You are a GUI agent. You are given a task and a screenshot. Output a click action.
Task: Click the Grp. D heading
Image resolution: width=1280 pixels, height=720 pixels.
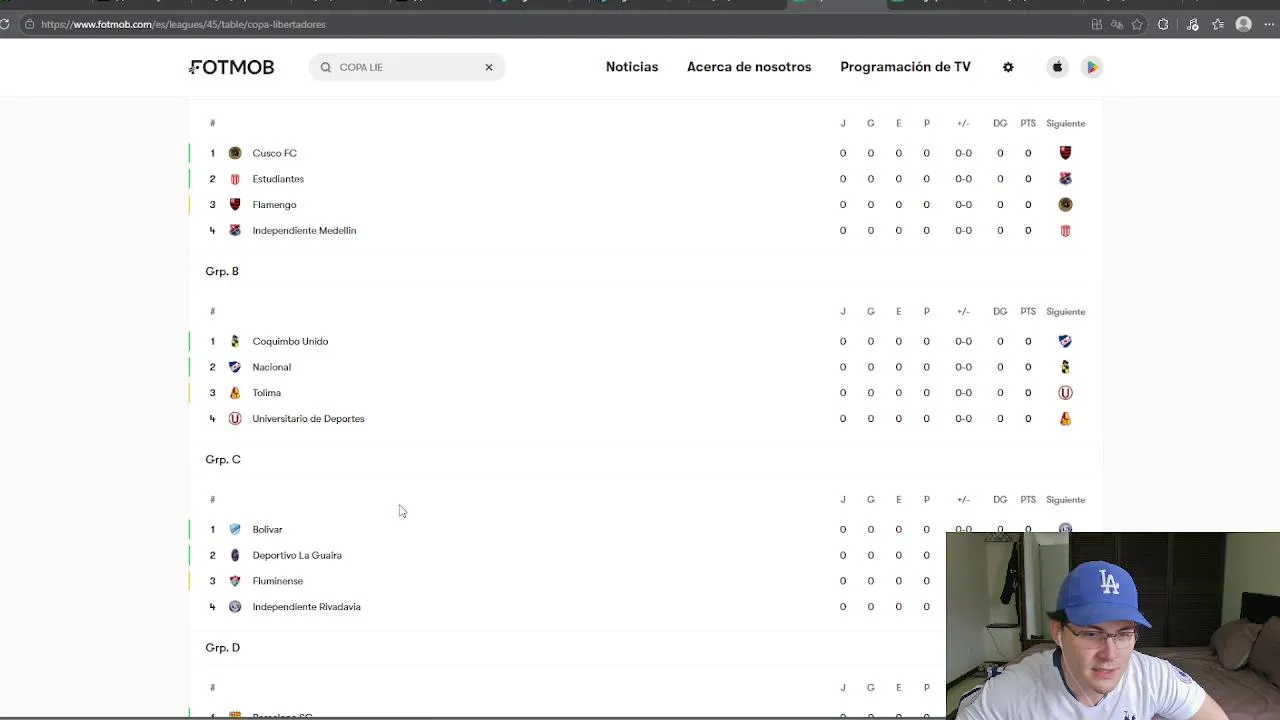coord(223,647)
